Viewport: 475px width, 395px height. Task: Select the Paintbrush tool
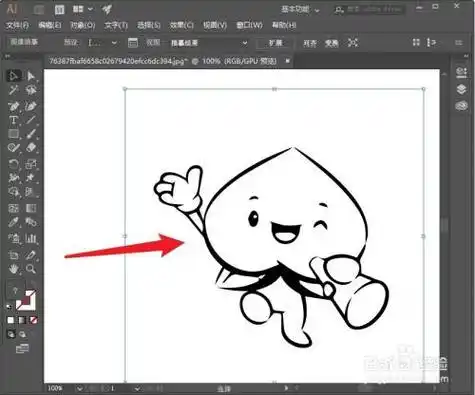click(31, 134)
